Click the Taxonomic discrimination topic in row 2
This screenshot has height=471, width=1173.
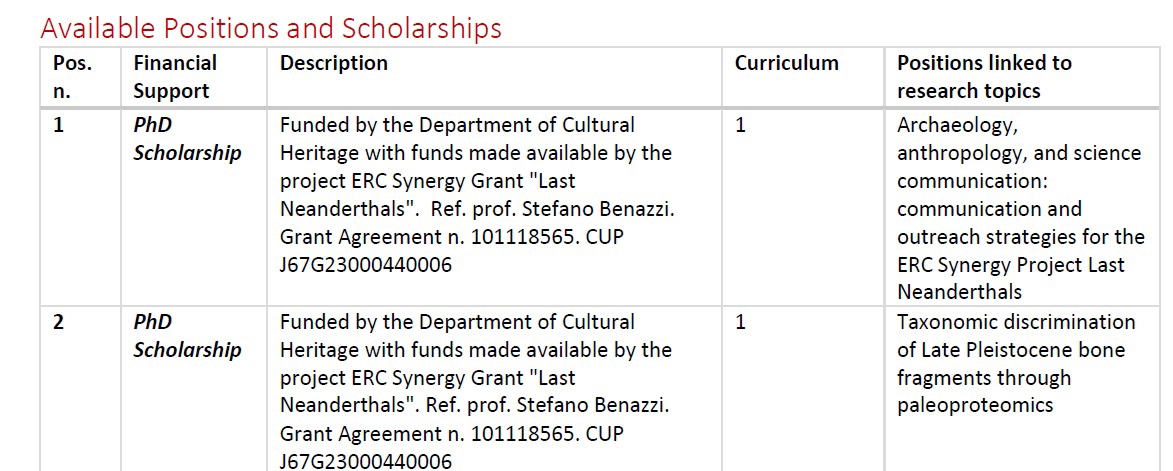[x=1016, y=323]
